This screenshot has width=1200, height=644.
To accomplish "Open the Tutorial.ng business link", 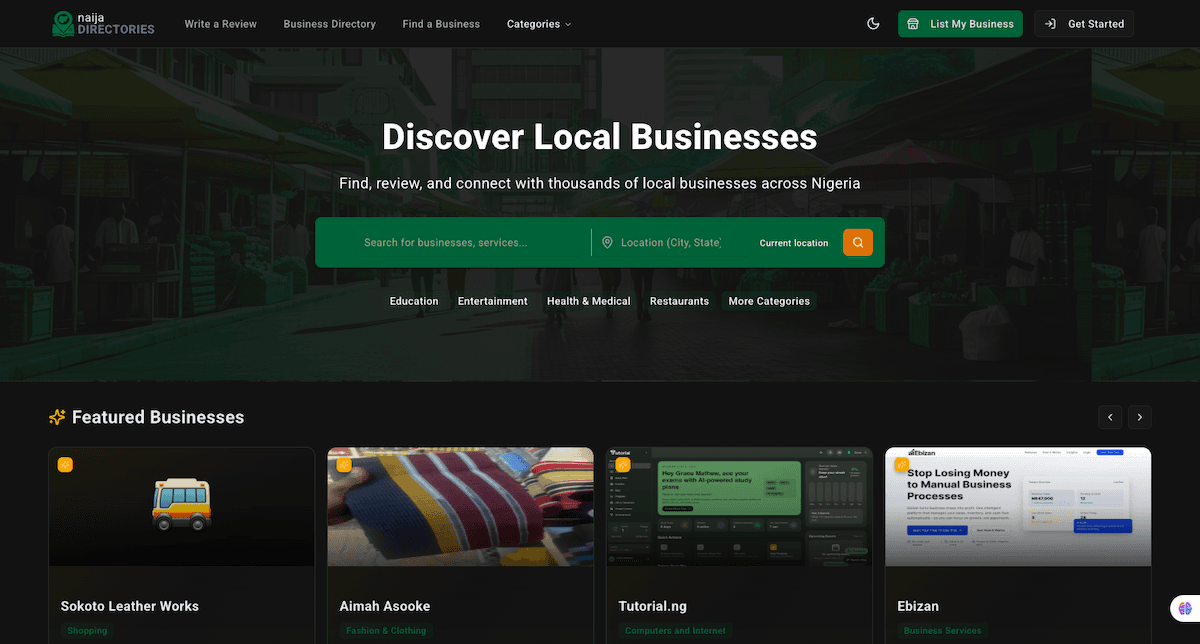I will [652, 606].
